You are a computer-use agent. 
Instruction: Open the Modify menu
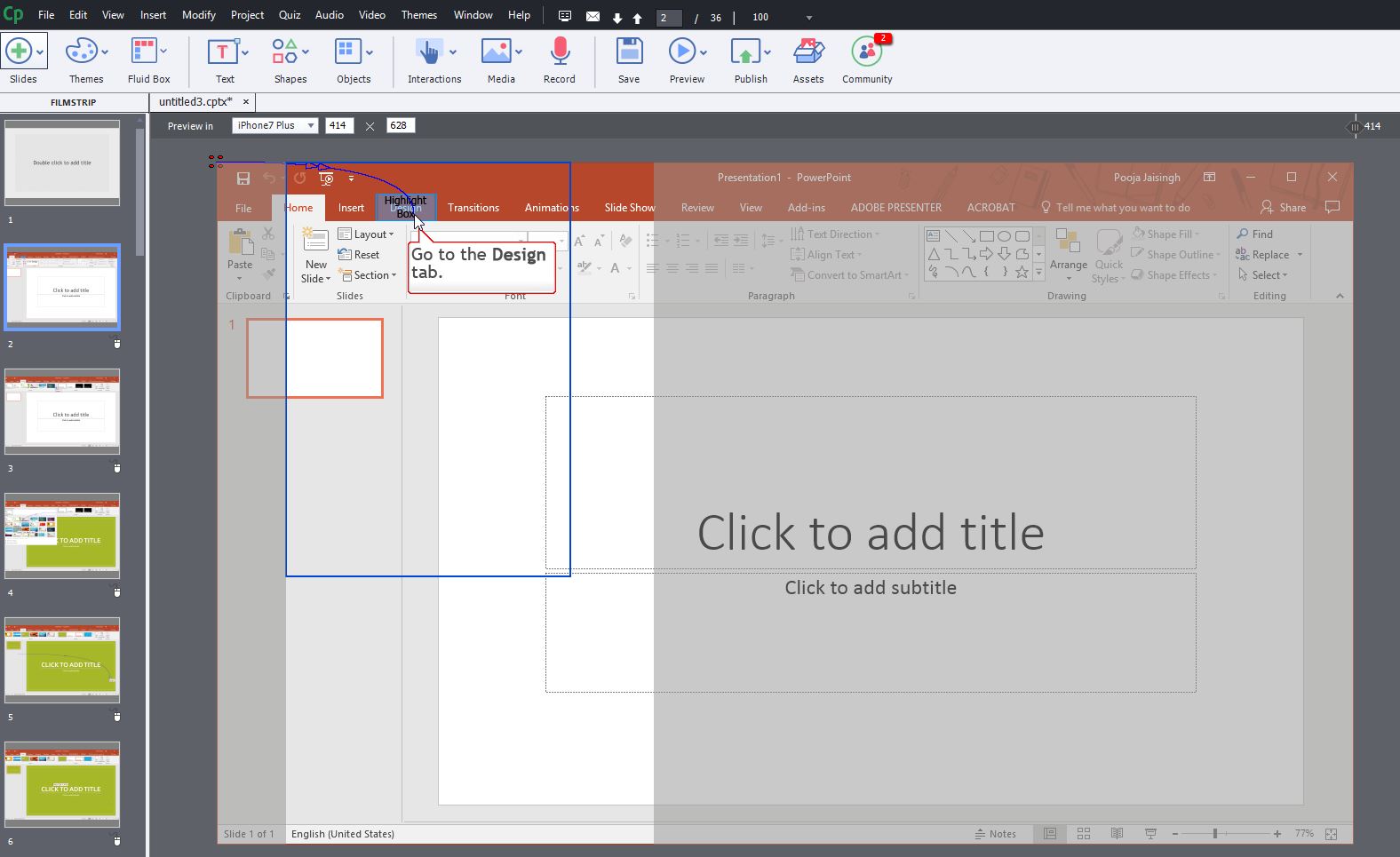[x=198, y=15]
